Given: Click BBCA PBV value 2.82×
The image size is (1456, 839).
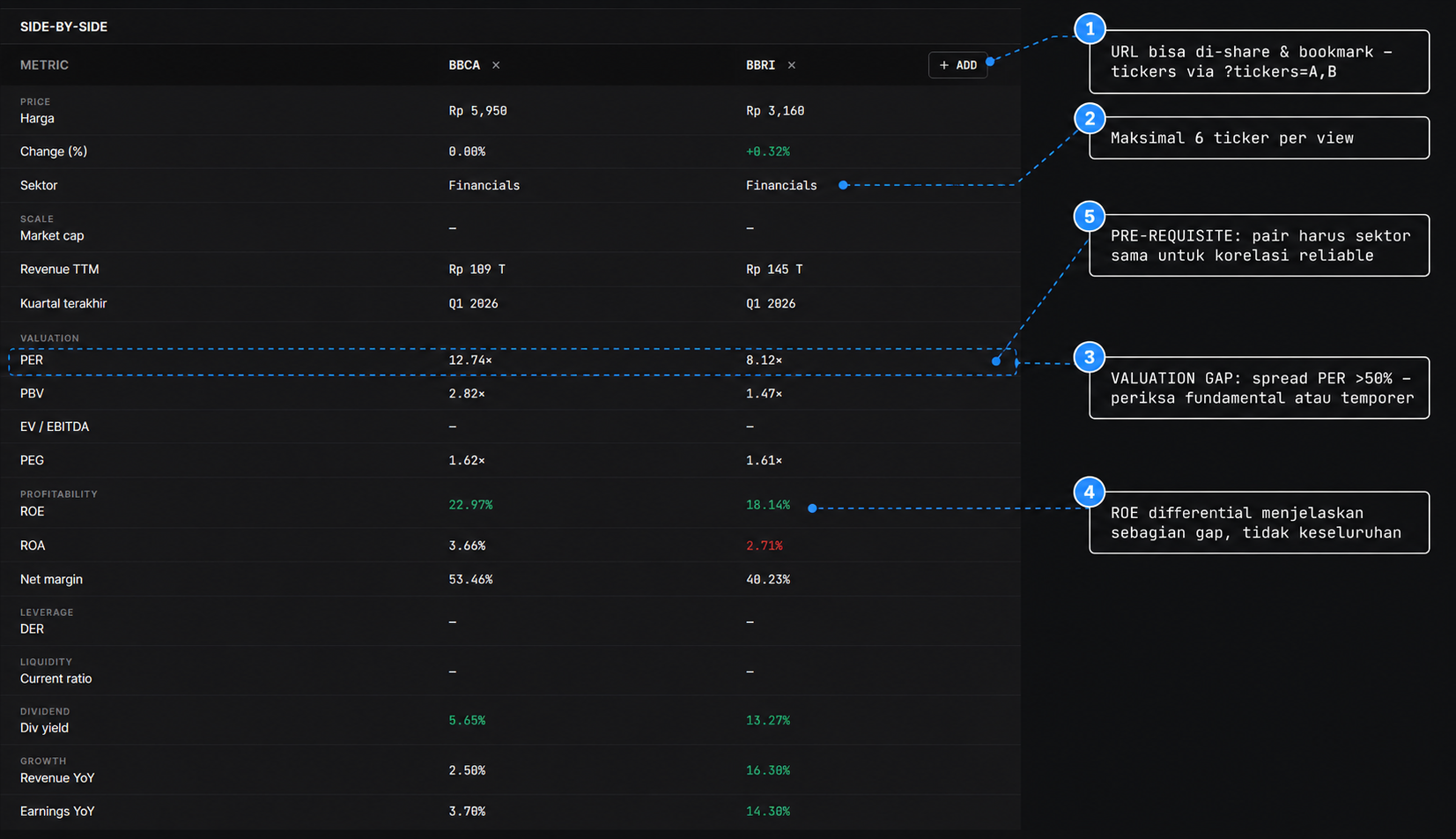Looking at the screenshot, I should click(x=467, y=394).
